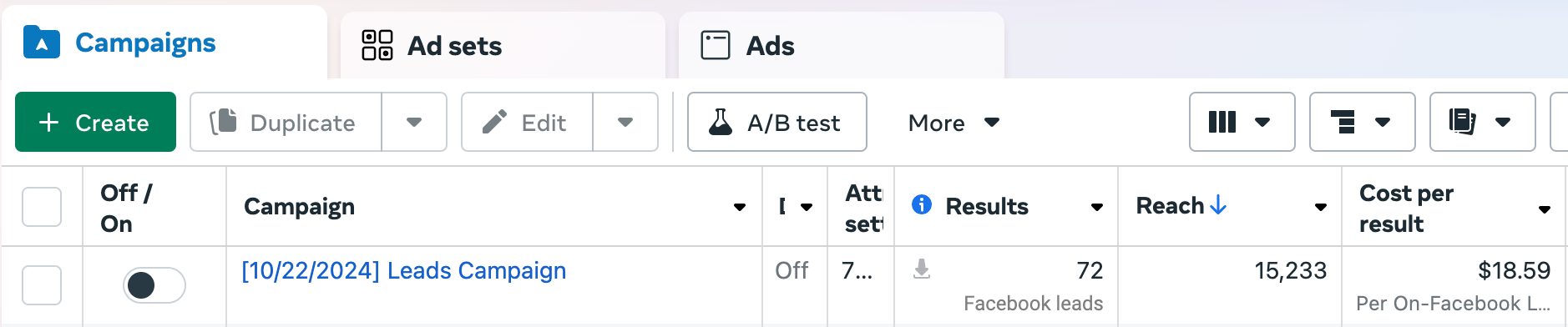The height and width of the screenshot is (327, 1568).
Task: Toggle the Leads Campaign on/off switch
Action: [x=154, y=285]
